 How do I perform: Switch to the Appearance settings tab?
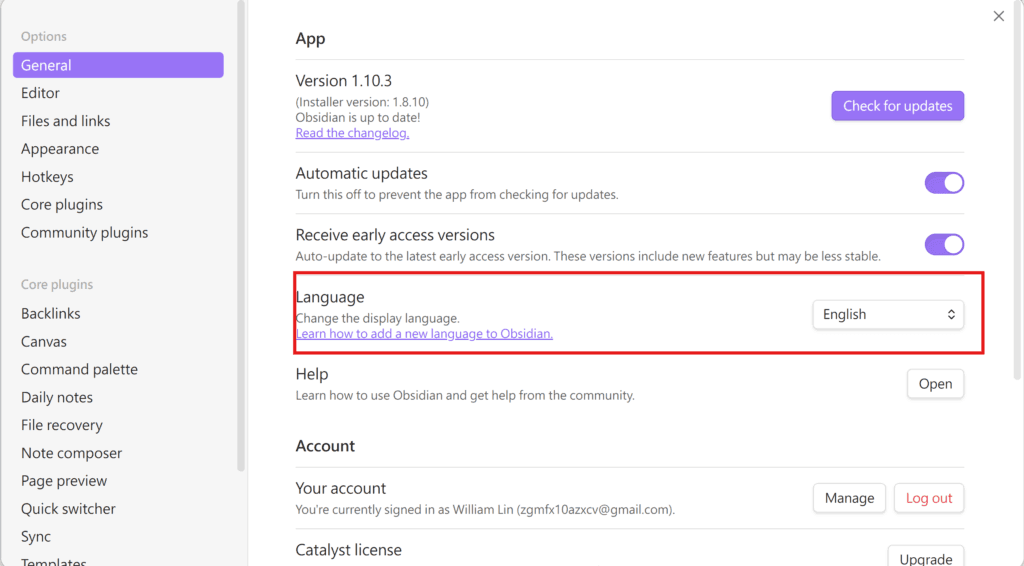tap(60, 149)
